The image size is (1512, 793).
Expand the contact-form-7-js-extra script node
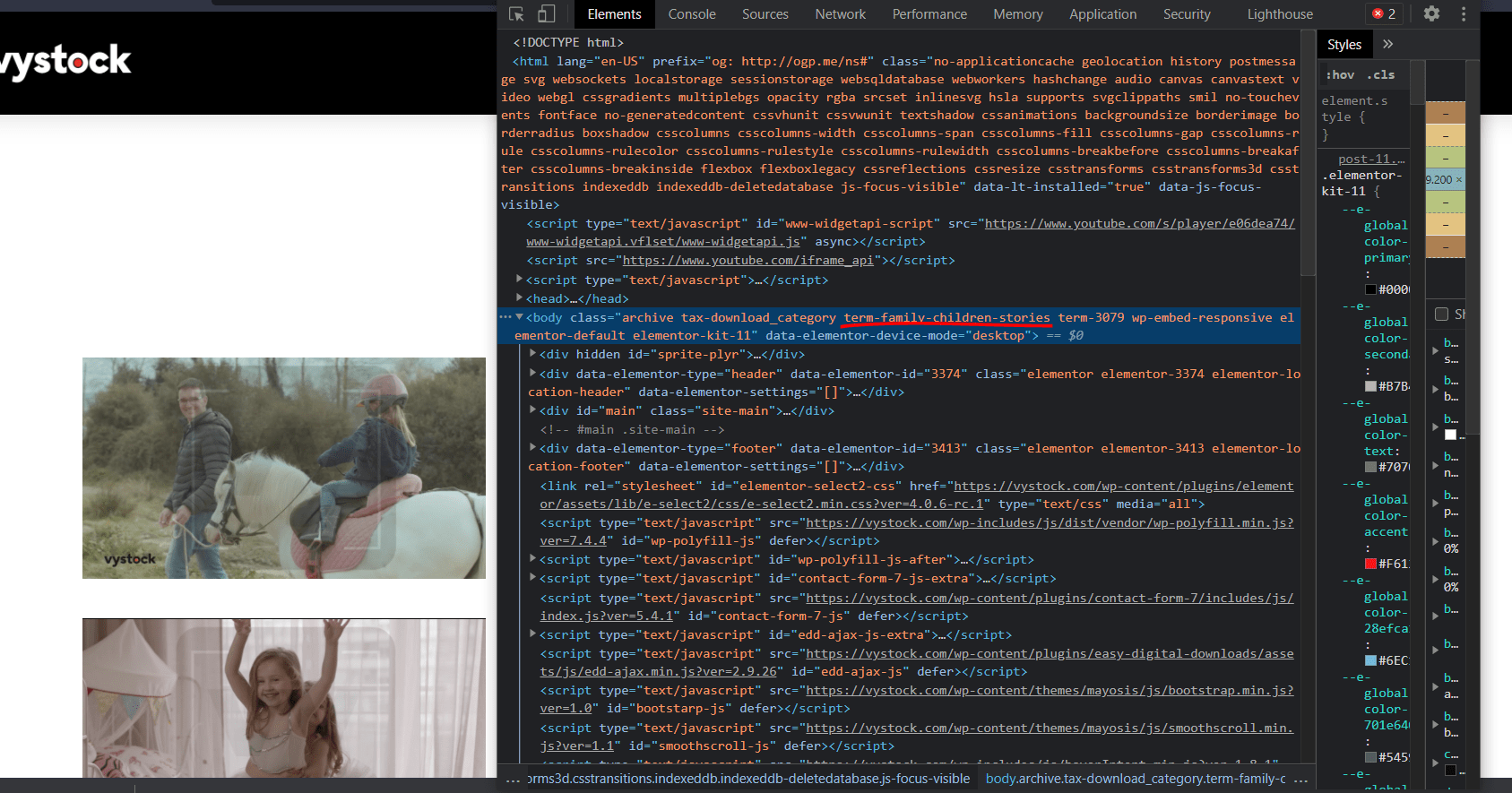pos(532,577)
